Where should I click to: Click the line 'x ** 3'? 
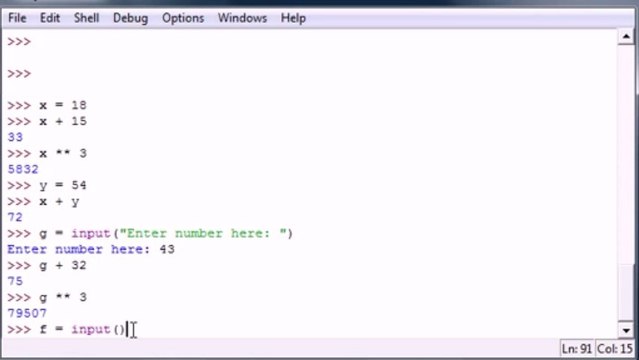click(x=47, y=153)
